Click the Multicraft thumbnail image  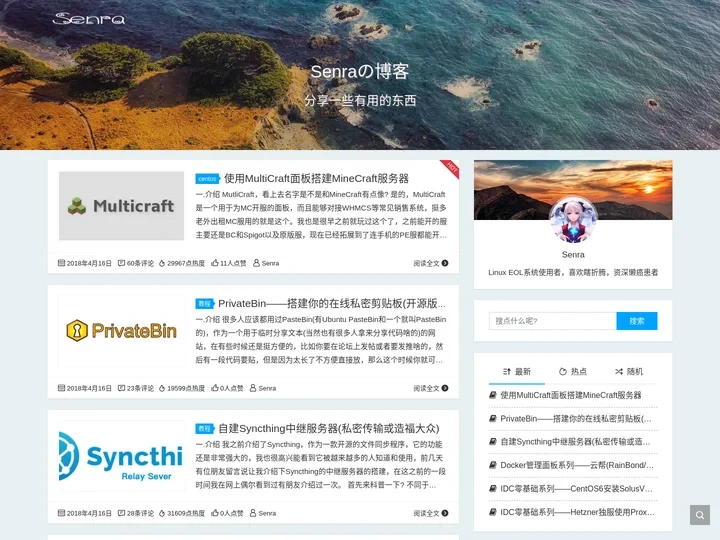point(122,206)
